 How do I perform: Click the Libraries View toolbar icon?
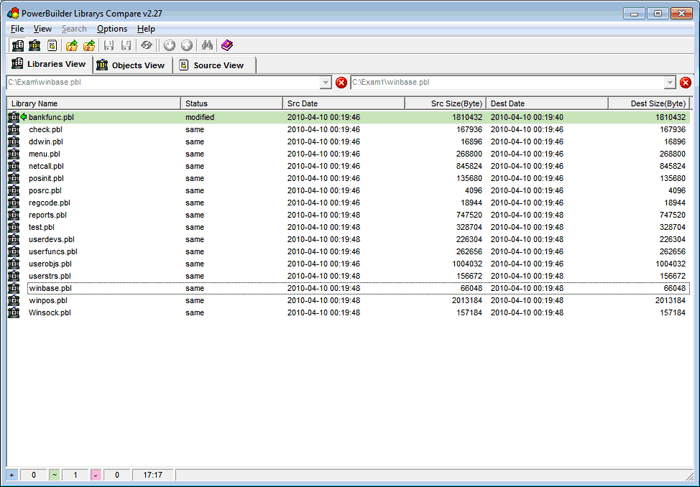click(17, 46)
